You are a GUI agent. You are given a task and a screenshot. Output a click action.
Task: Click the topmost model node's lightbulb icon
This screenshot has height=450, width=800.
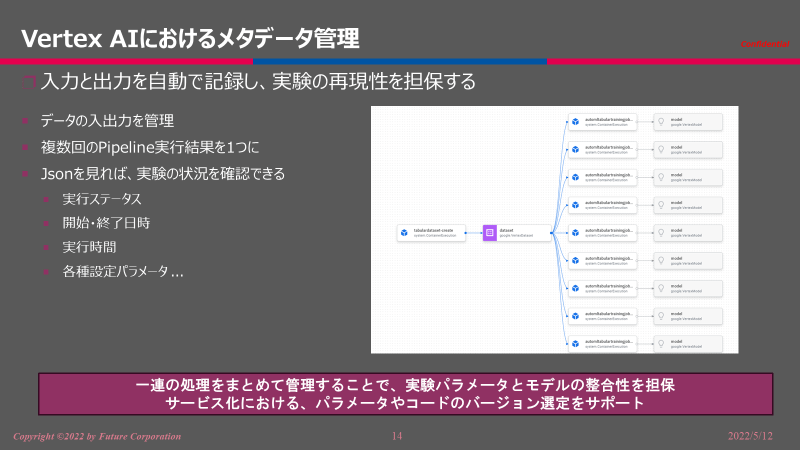pos(661,122)
